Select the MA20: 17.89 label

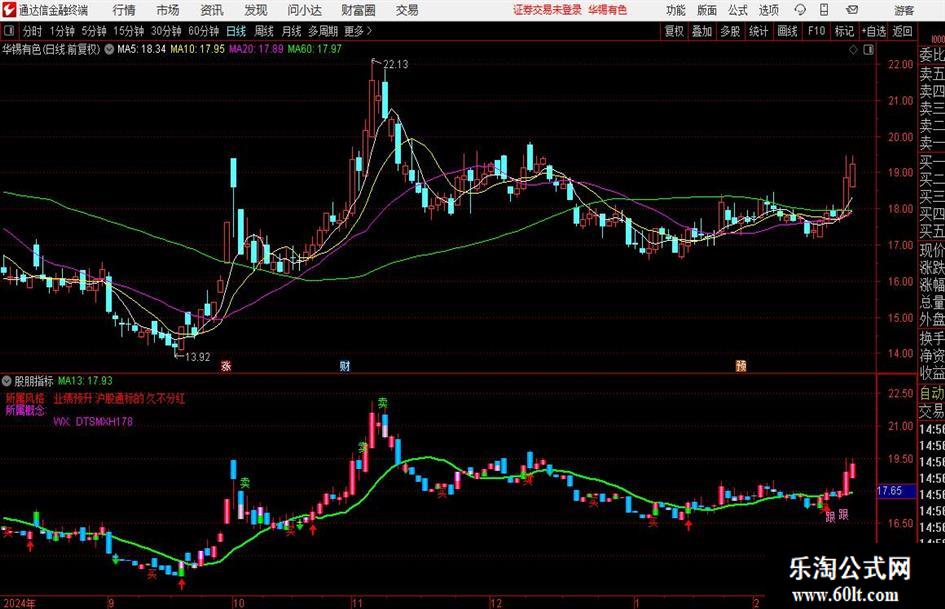[x=256, y=49]
